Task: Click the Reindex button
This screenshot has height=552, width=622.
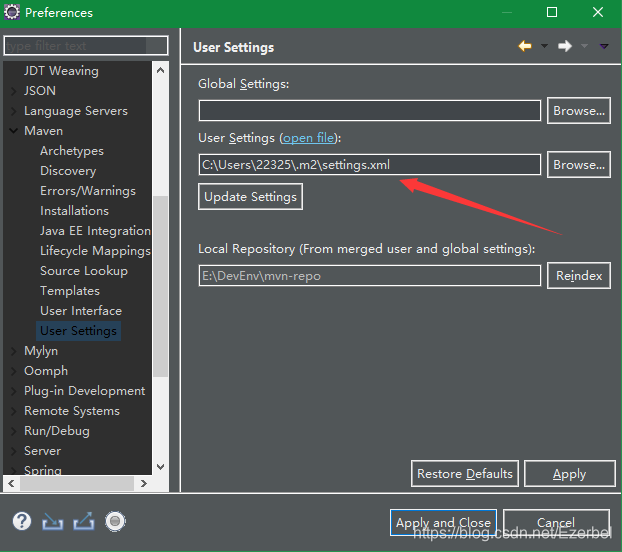Action: coord(579,276)
